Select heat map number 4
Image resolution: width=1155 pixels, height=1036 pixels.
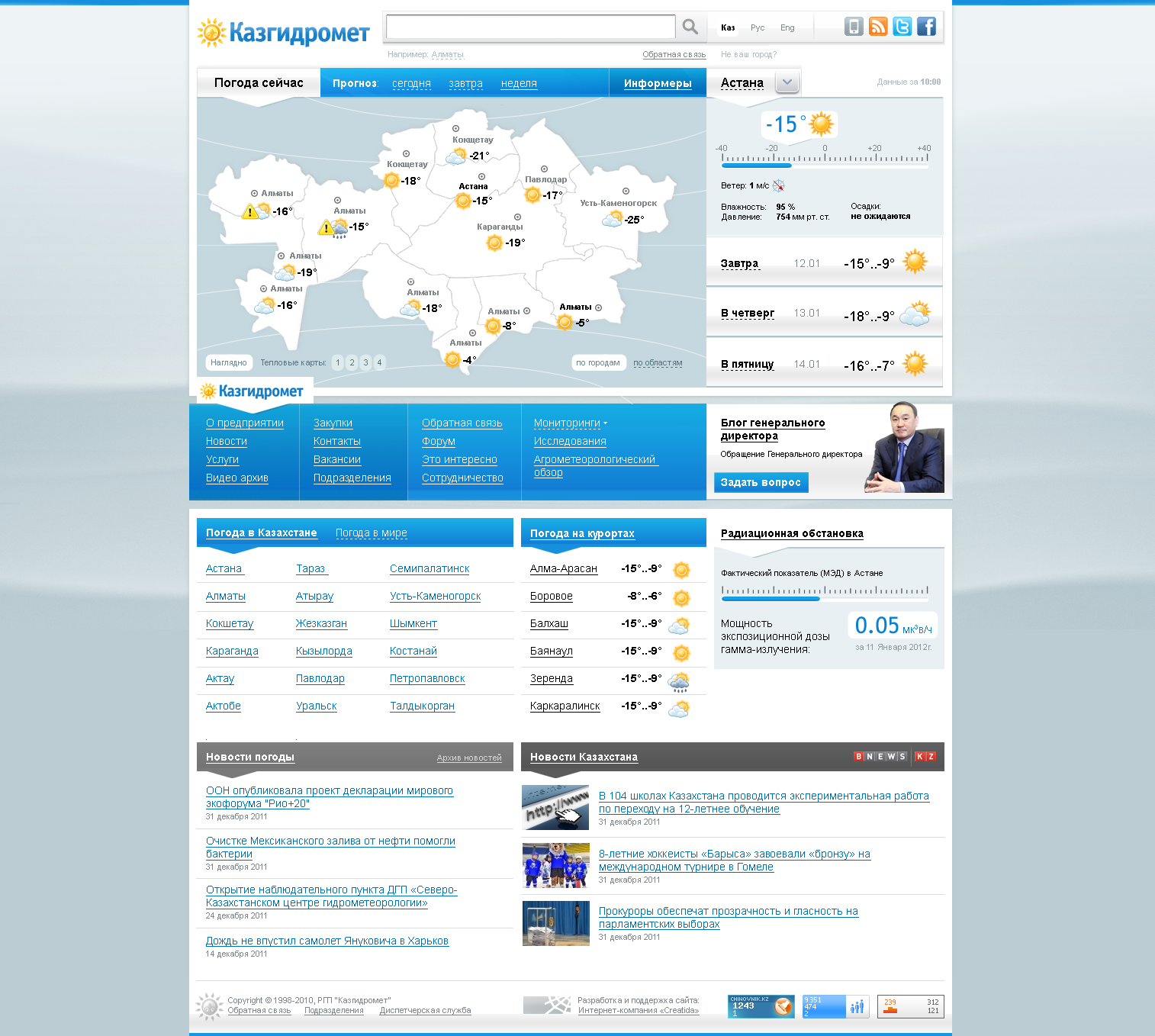[379, 362]
